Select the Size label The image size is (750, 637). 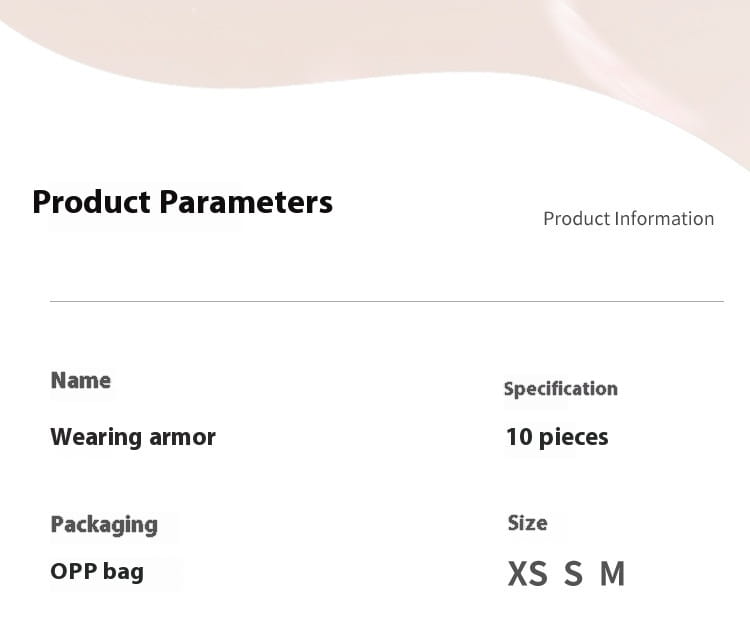coord(527,523)
